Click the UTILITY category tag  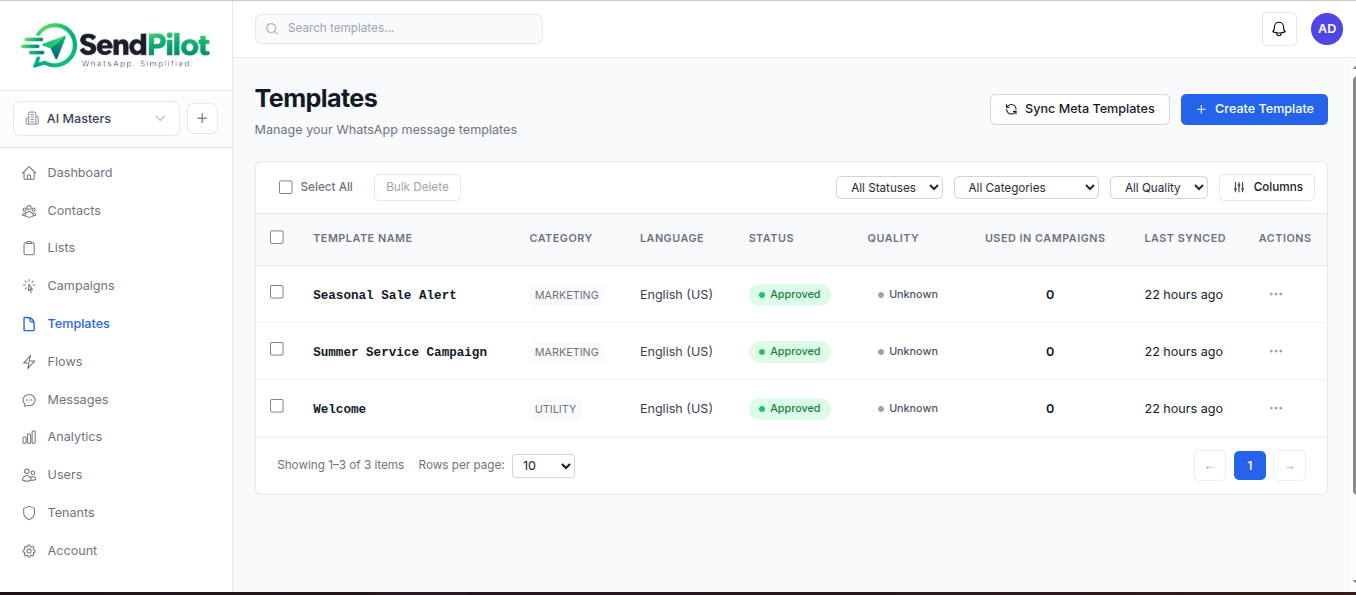[555, 409]
